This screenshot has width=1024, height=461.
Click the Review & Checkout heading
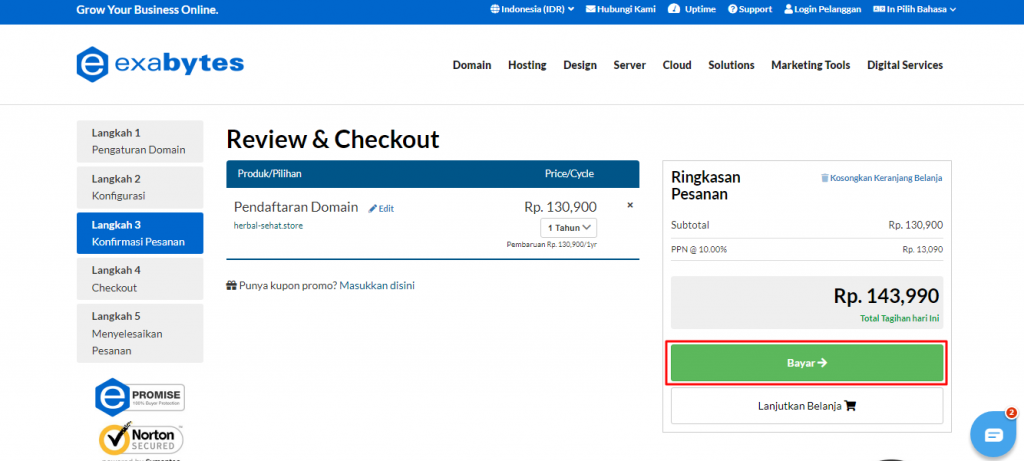click(333, 139)
